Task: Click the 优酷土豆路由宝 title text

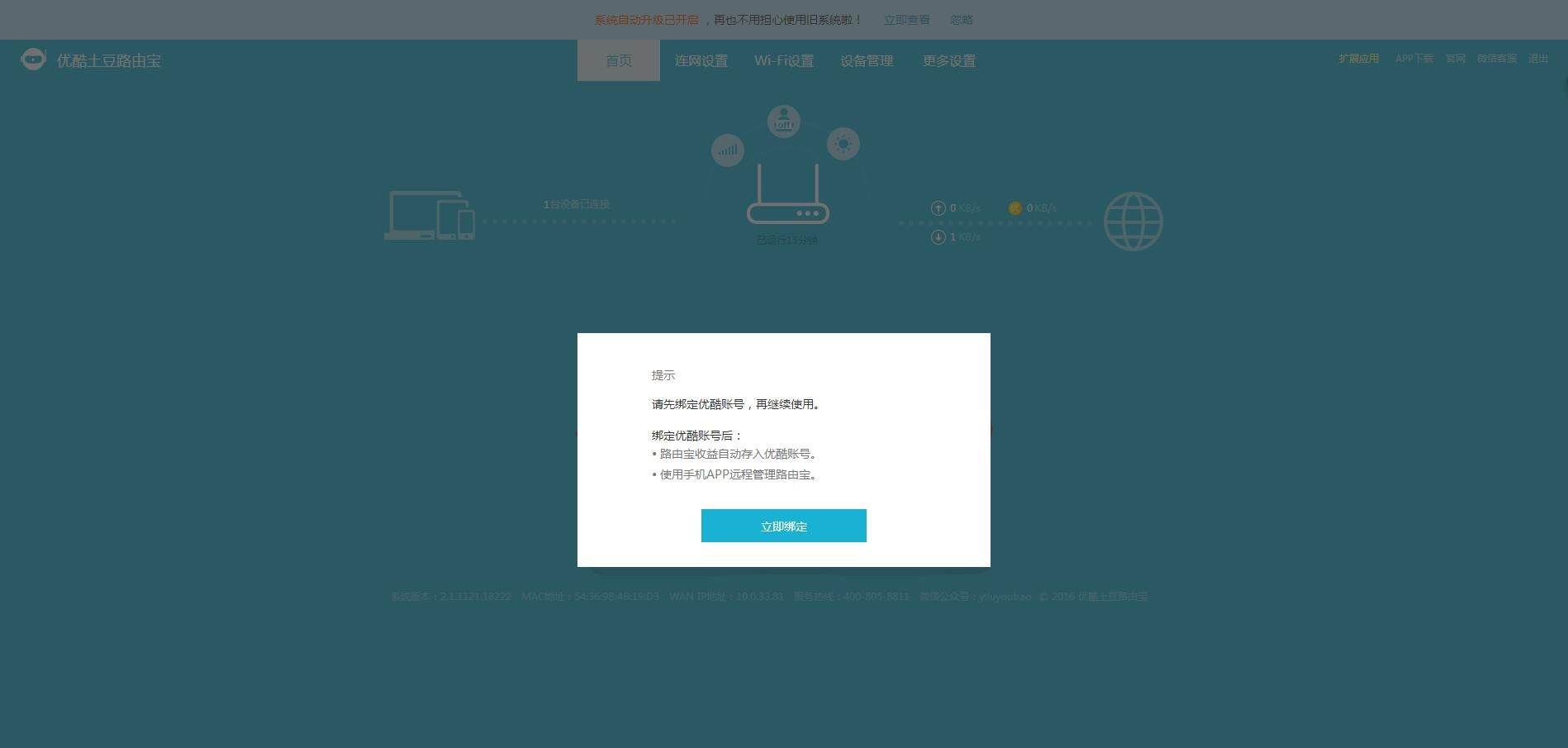Action: 108,60
